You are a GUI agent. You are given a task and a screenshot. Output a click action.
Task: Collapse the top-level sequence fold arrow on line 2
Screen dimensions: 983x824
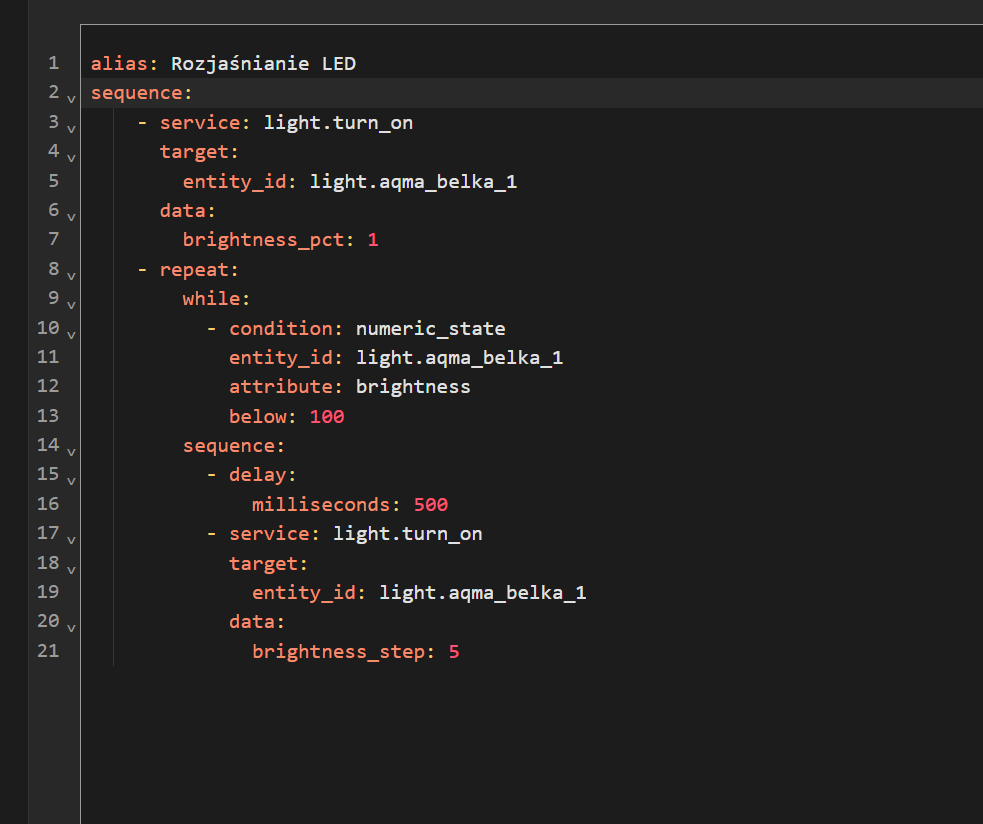[x=71, y=98]
